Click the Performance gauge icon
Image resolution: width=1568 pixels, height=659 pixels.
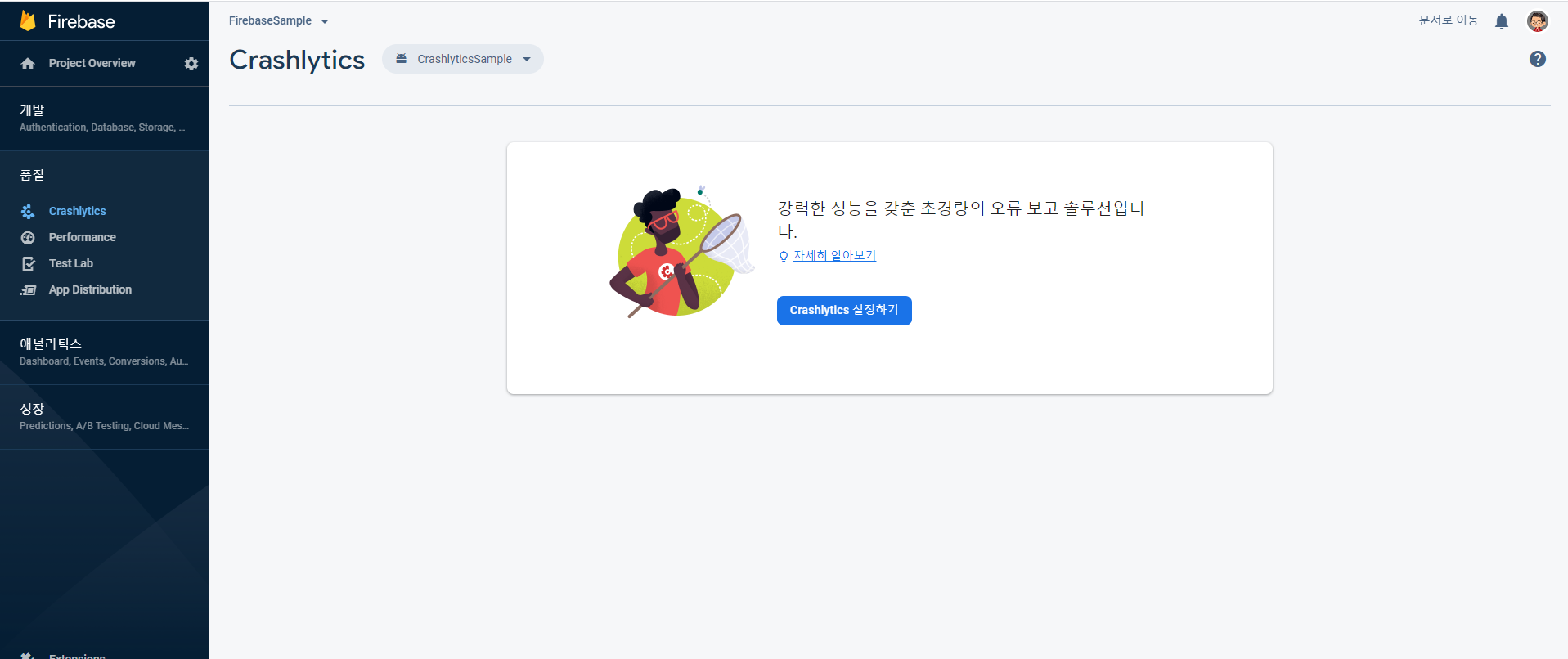tap(28, 238)
